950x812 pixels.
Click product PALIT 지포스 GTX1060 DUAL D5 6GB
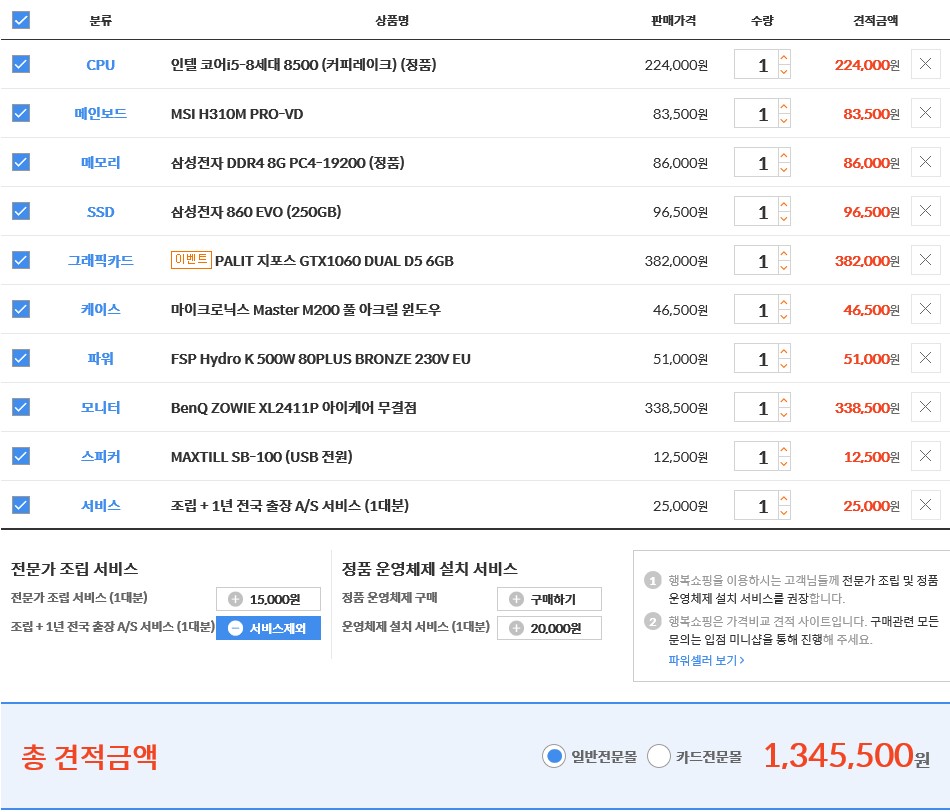coord(334,261)
